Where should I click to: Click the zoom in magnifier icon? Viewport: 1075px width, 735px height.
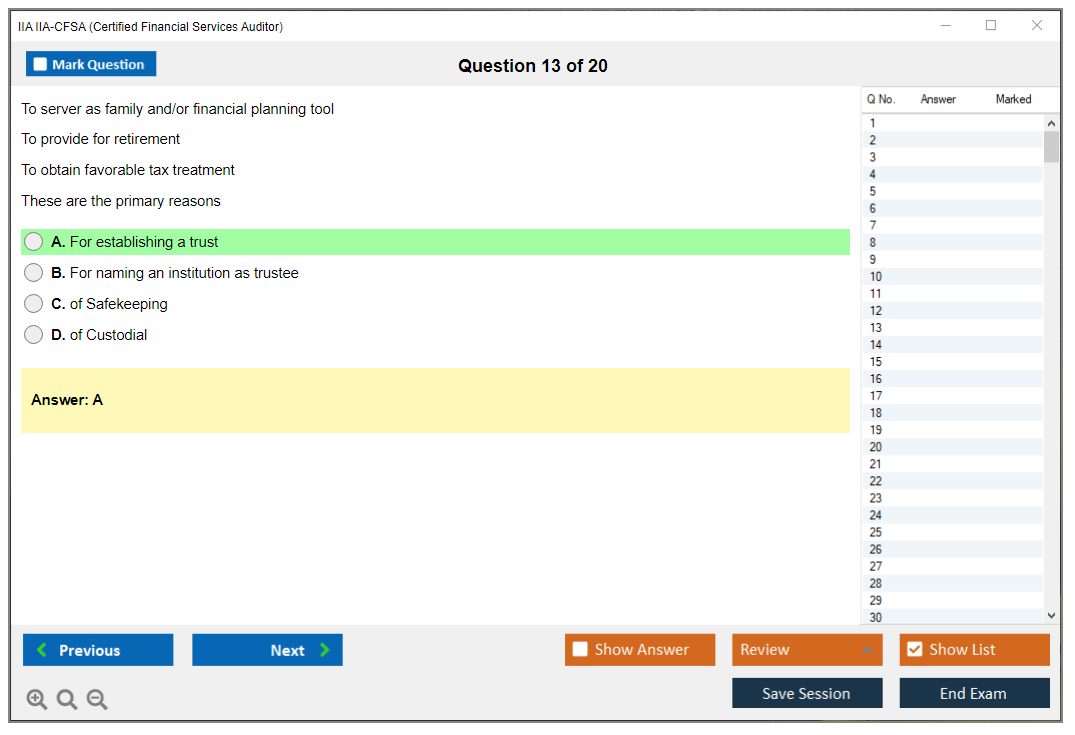pyautogui.click(x=37, y=700)
